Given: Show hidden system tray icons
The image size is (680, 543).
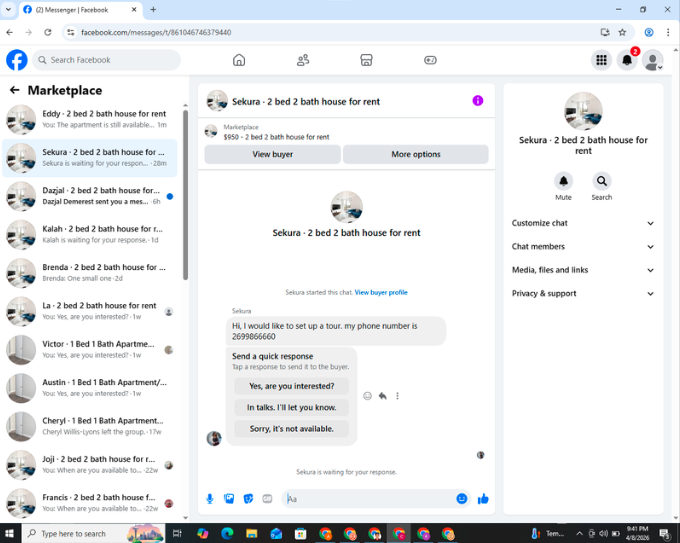Looking at the screenshot, I should pyautogui.click(x=579, y=533).
